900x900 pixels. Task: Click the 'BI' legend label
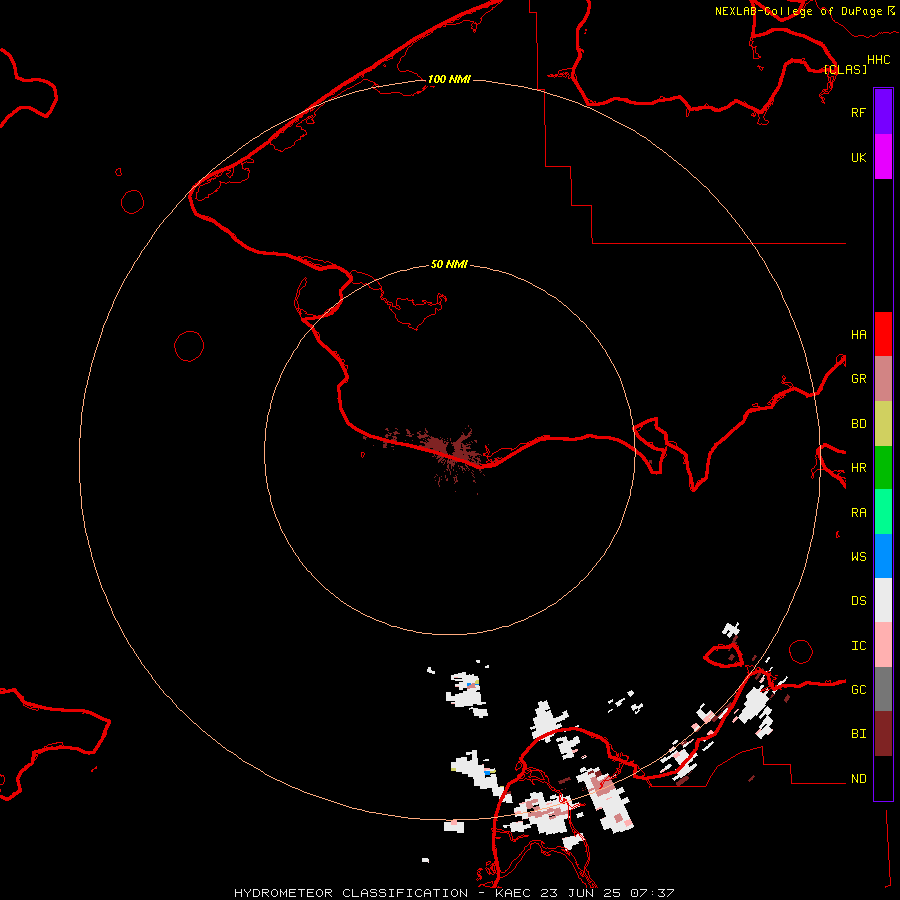point(858,734)
